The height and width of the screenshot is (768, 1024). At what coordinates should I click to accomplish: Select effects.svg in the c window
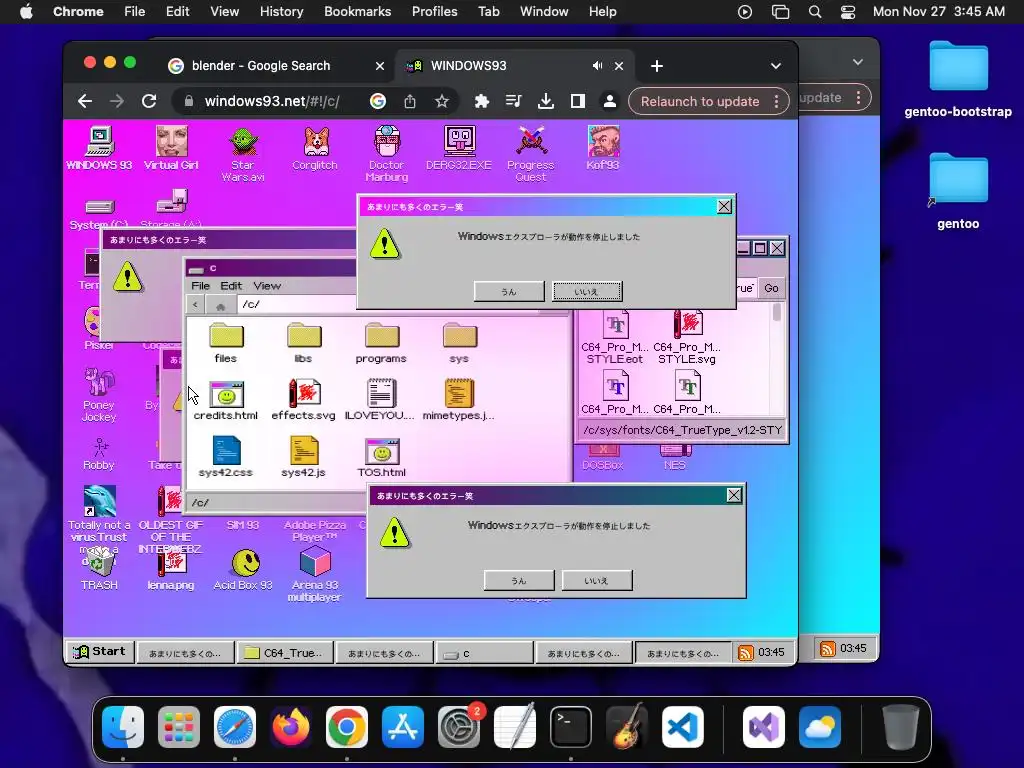[x=304, y=400]
